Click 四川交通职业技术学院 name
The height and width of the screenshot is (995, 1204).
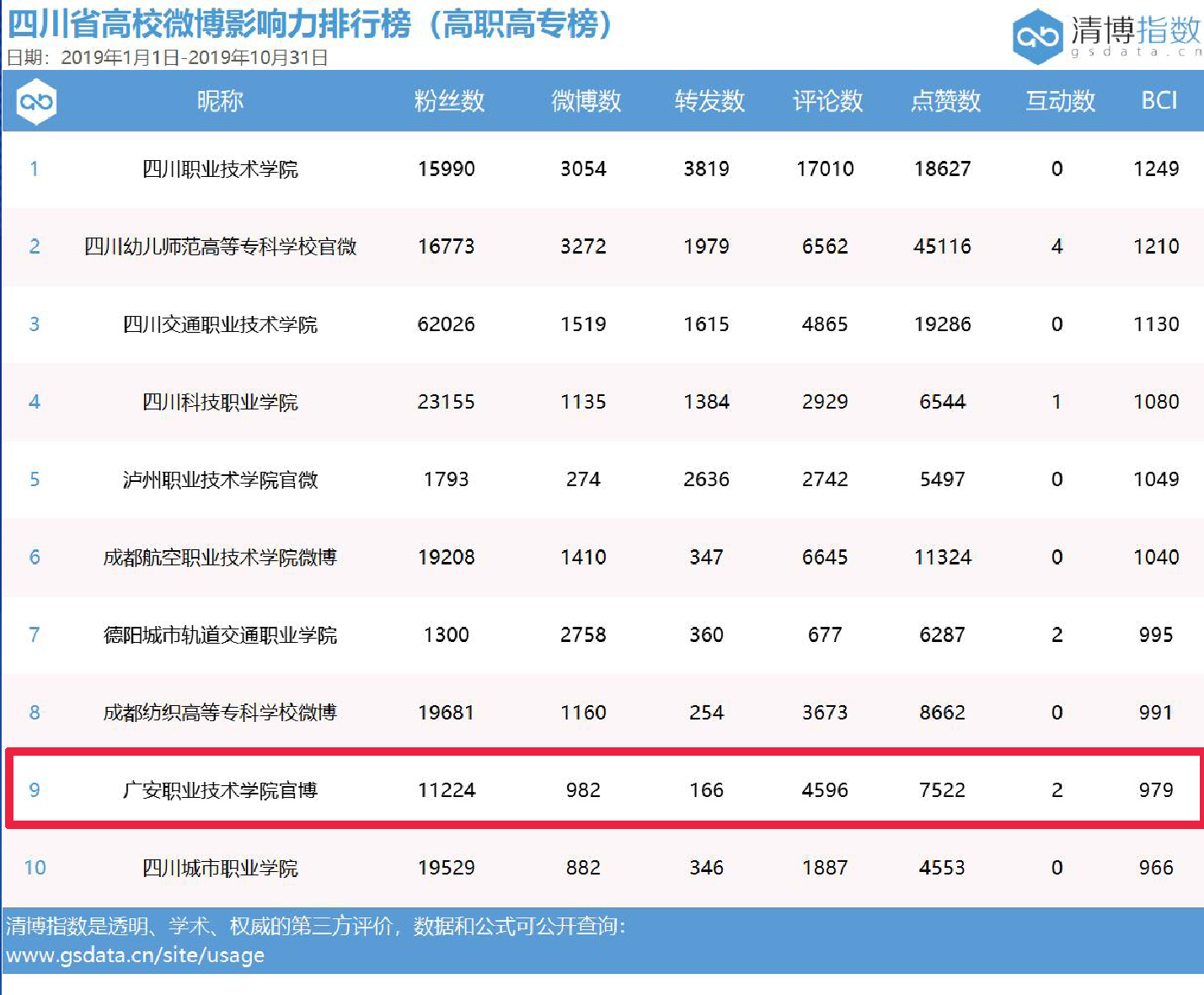tap(220, 324)
